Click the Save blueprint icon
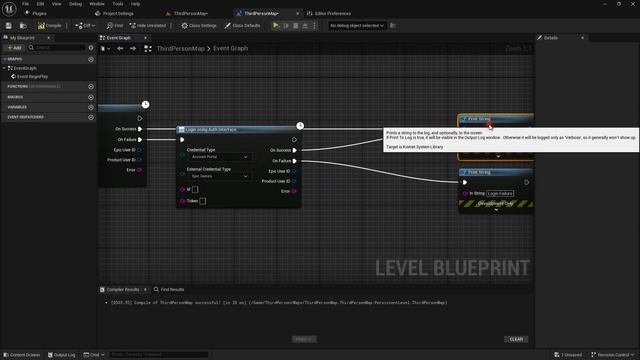 click(9, 26)
